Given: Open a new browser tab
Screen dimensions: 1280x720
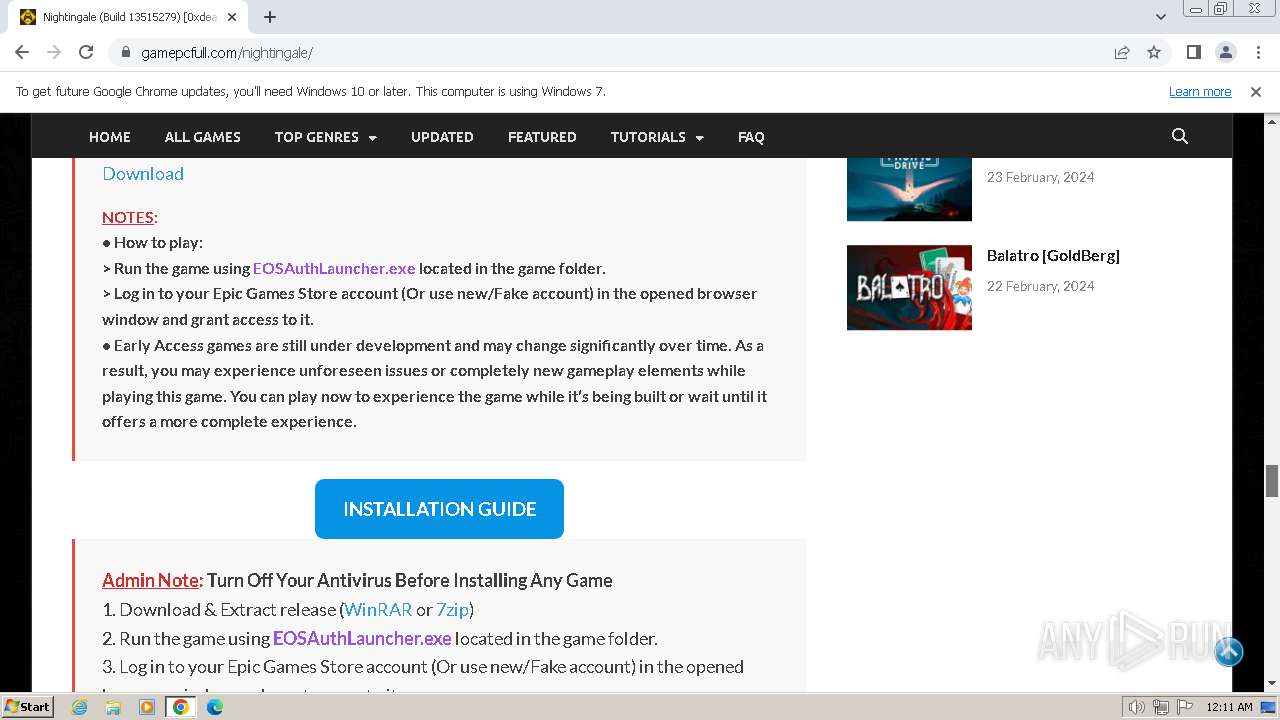Looking at the screenshot, I should [270, 17].
